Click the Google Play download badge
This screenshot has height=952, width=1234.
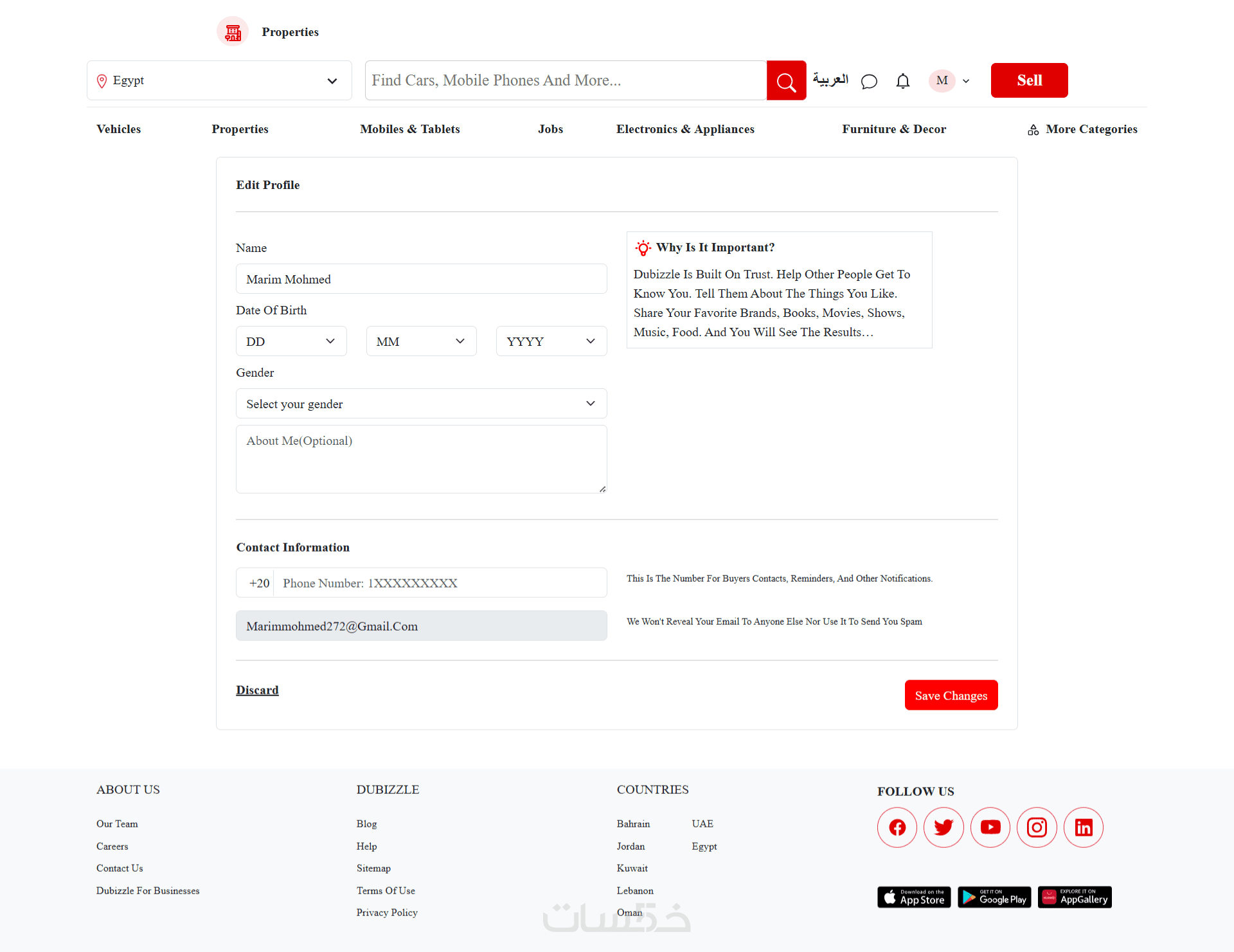994,897
